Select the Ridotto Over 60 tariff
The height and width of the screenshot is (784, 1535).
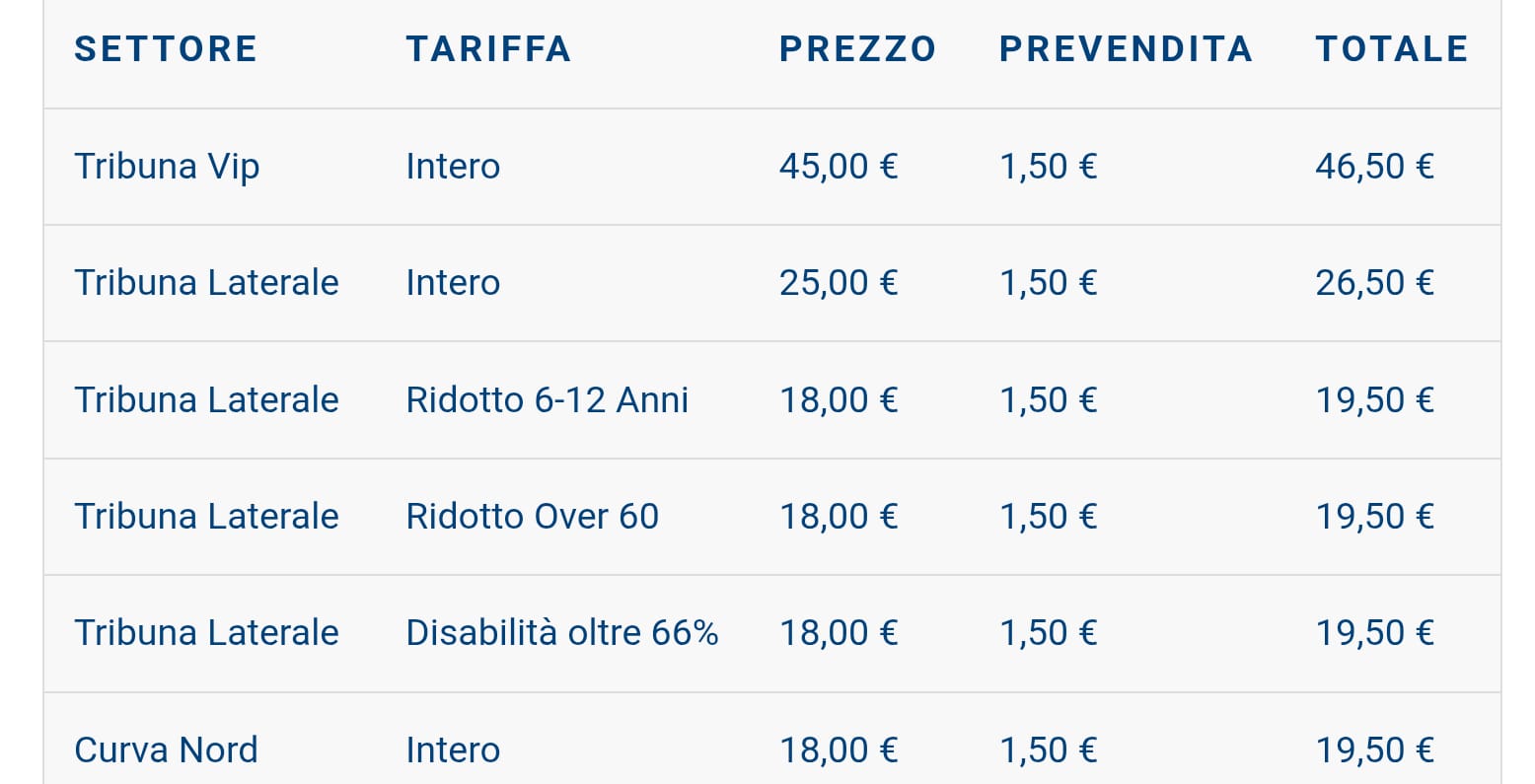532,517
